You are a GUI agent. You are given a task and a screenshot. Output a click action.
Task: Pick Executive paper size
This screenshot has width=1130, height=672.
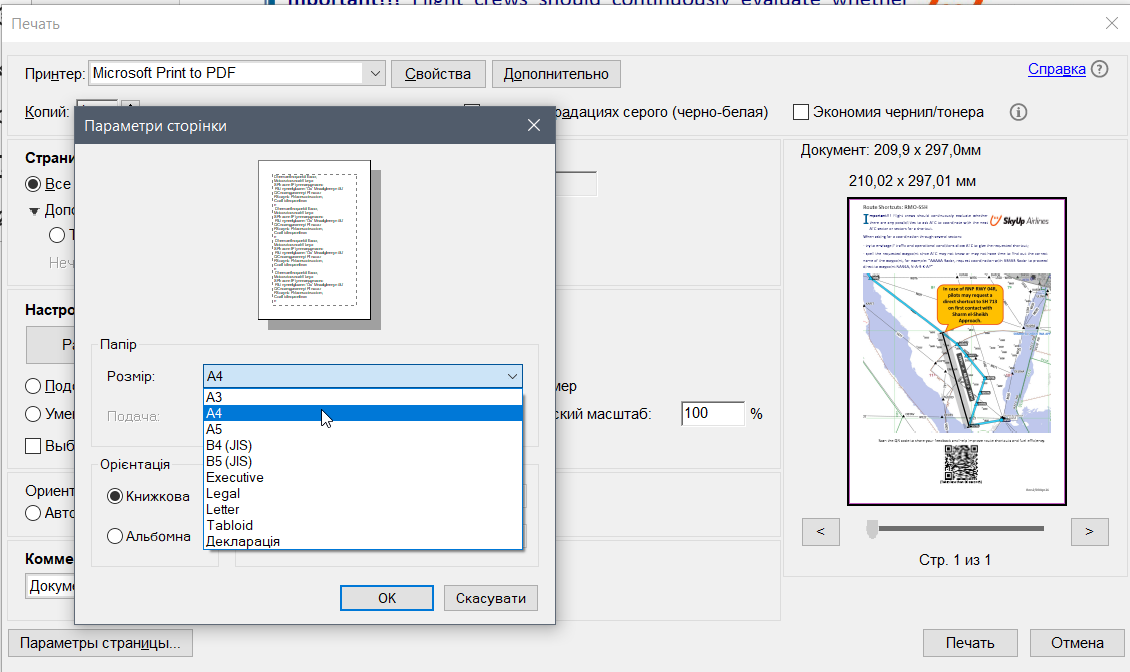click(x=362, y=477)
